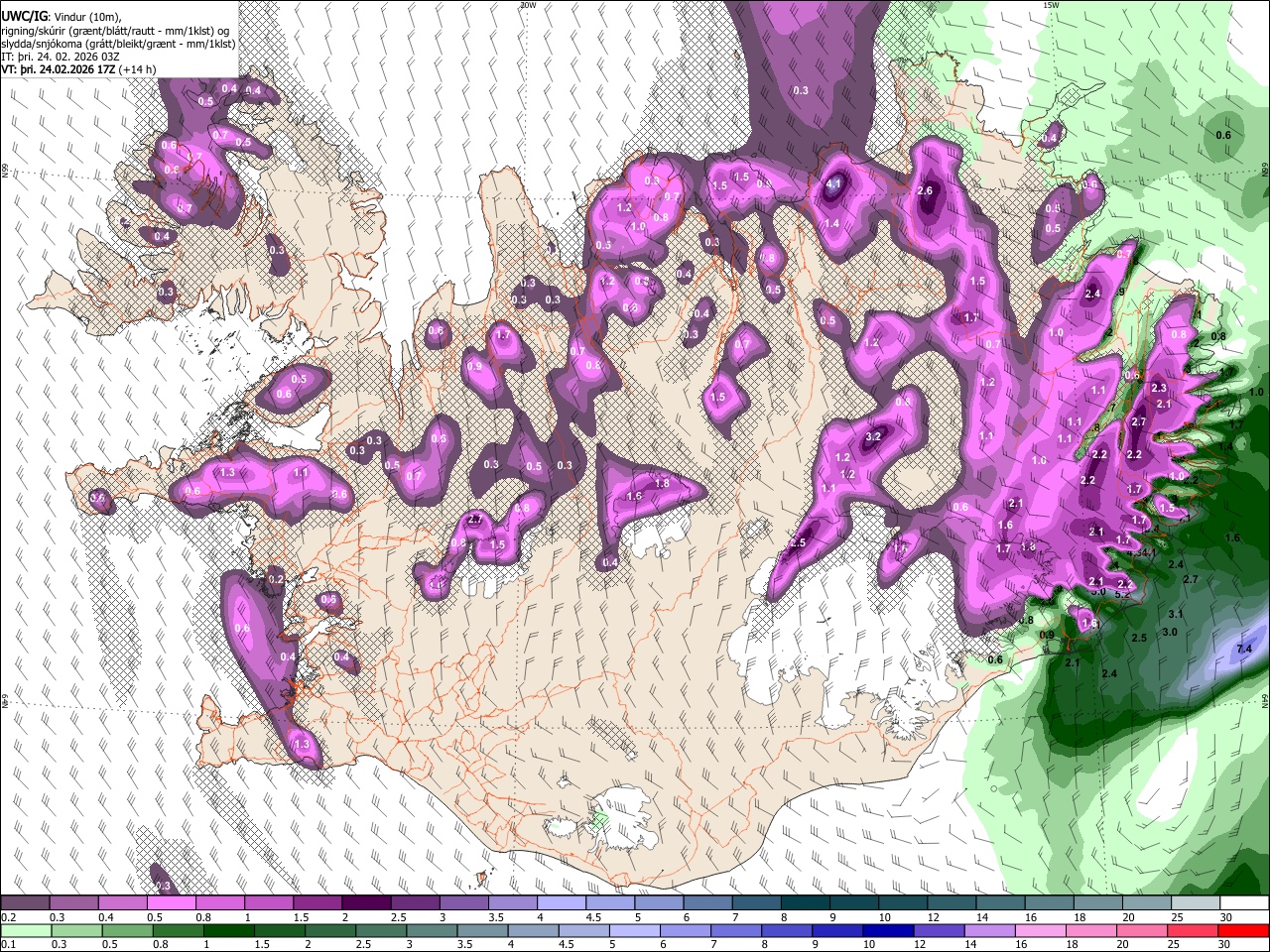This screenshot has height=952, width=1270.
Task: Click pale grey snow swatch between 20 and 25
Action: 1146,903
